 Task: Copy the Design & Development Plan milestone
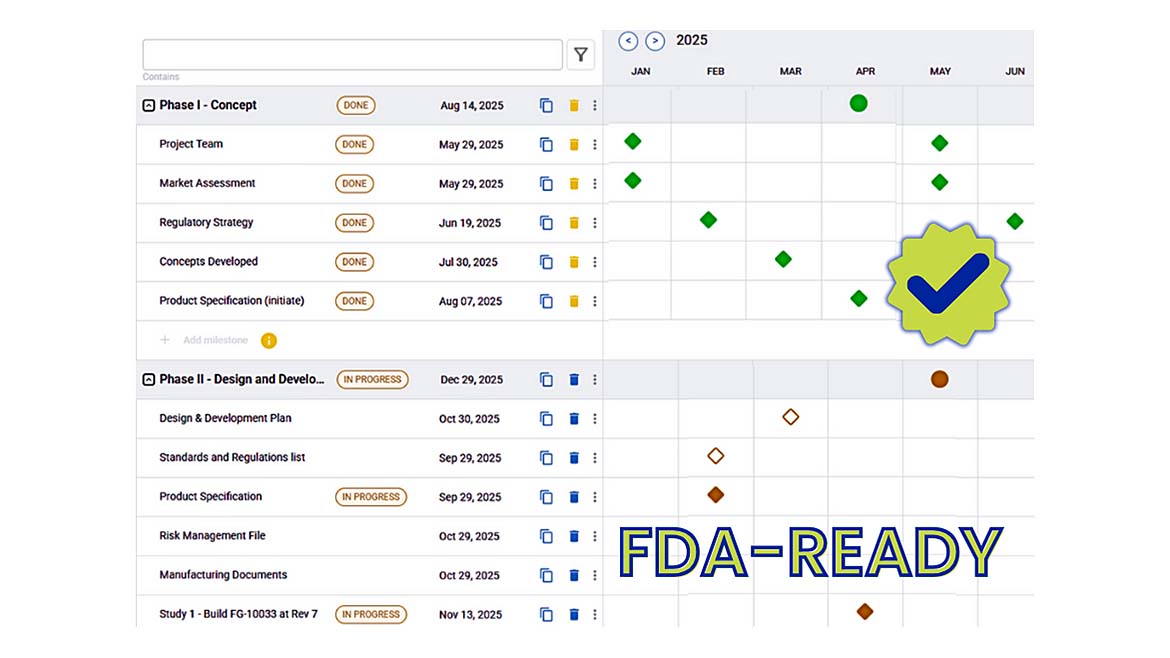point(546,419)
